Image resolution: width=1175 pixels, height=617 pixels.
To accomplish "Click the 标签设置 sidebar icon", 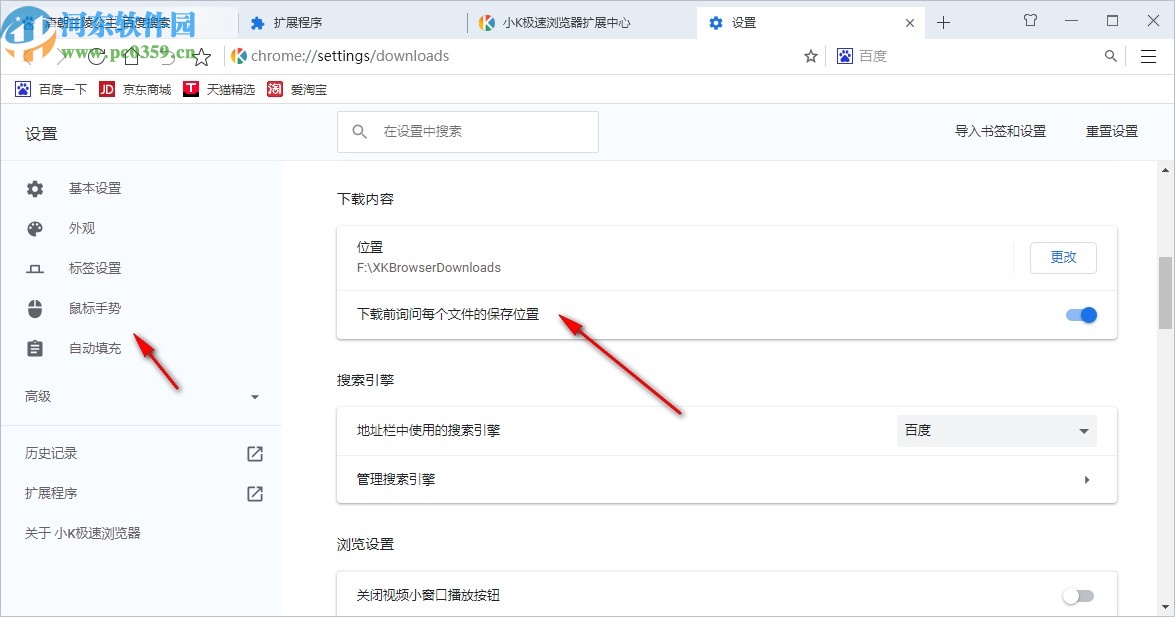I will tap(34, 268).
